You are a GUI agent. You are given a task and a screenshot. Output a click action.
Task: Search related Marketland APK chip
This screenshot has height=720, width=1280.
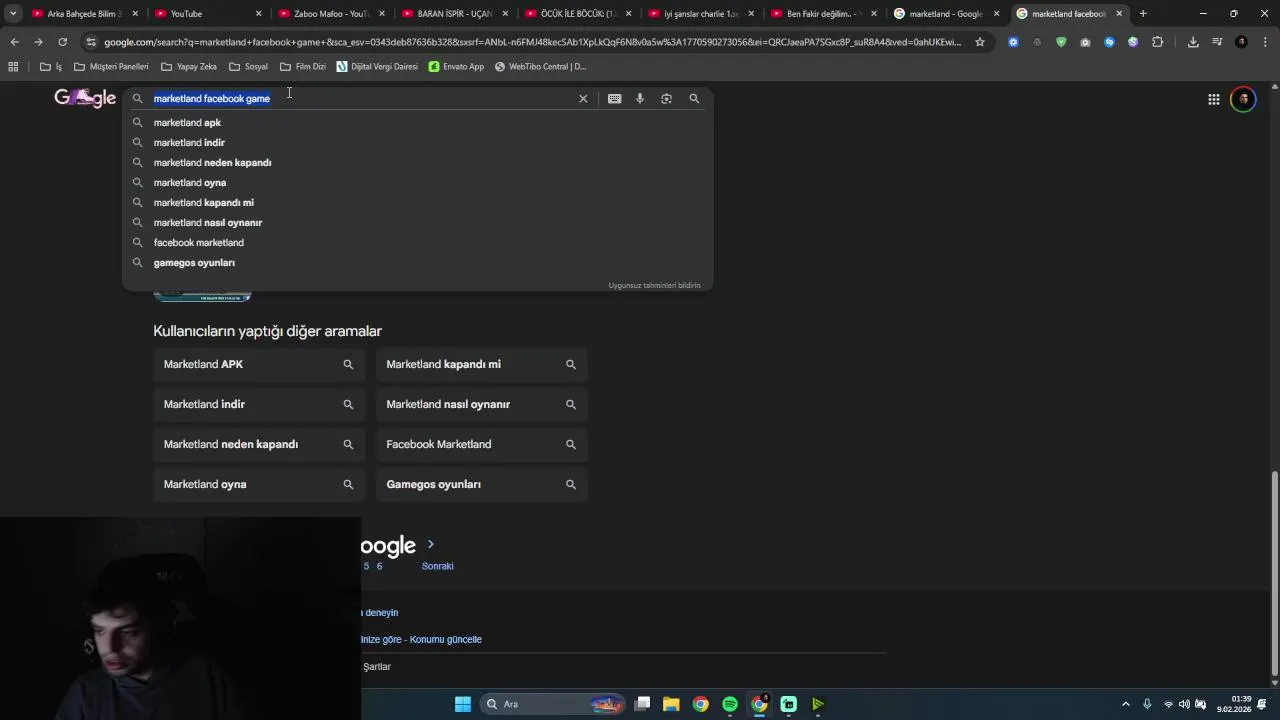(259, 365)
